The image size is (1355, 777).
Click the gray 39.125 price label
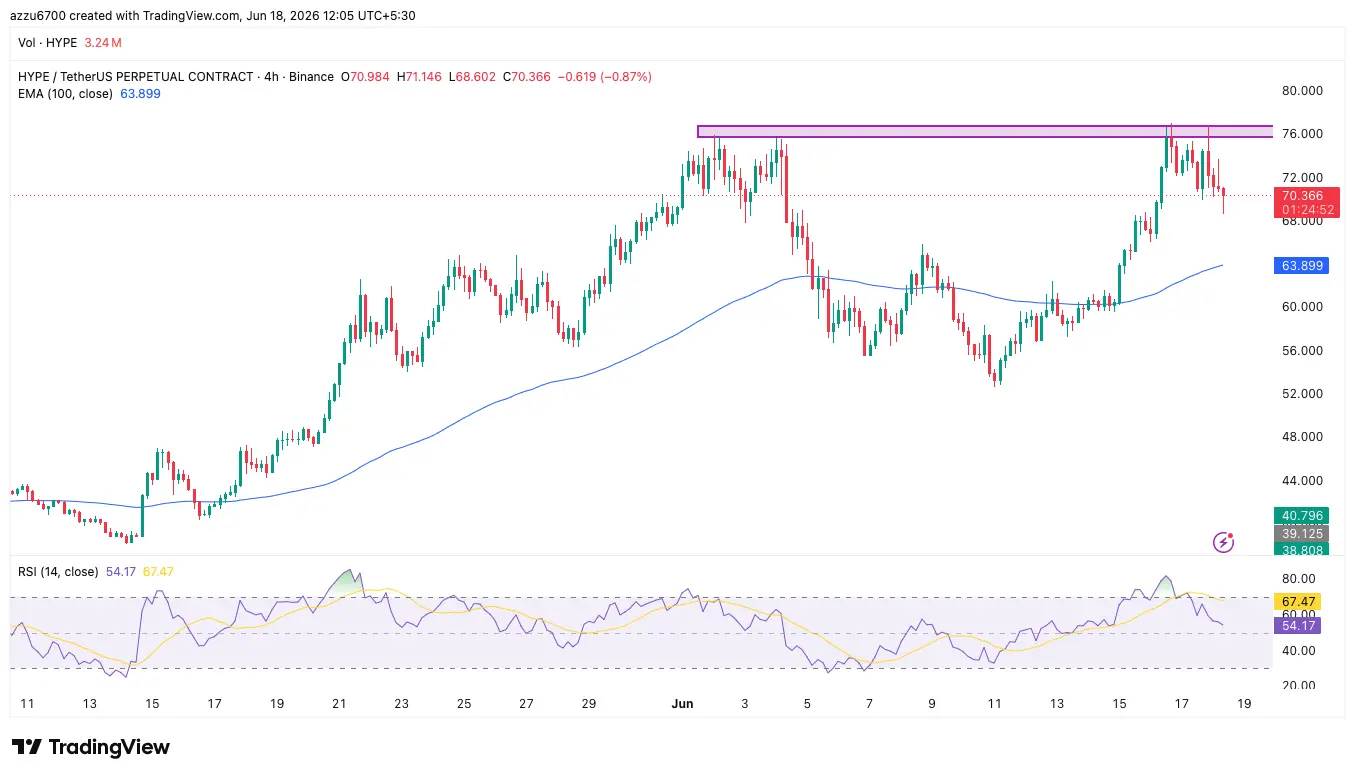point(1301,534)
